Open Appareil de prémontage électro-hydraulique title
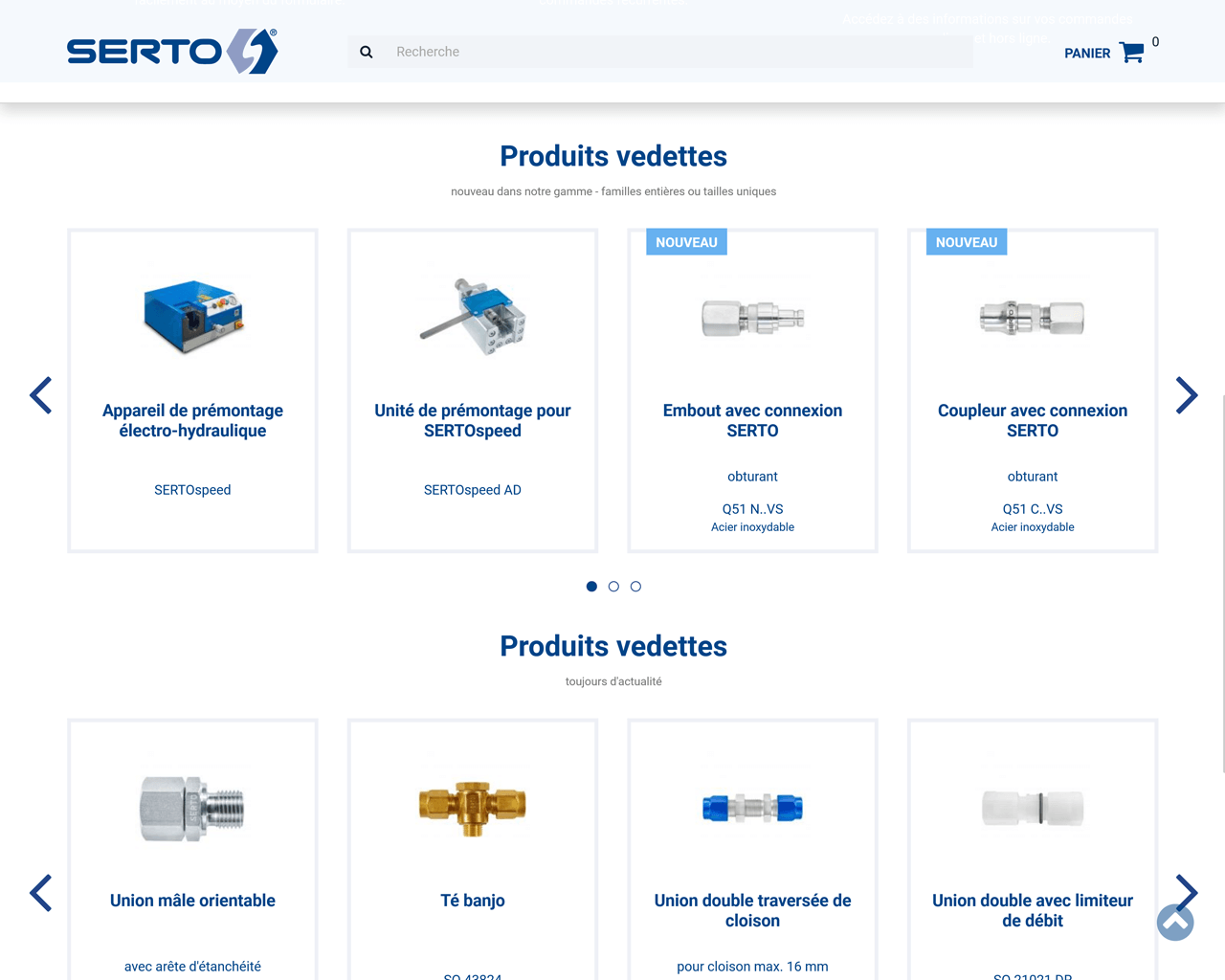This screenshot has width=1225, height=980. [x=192, y=420]
